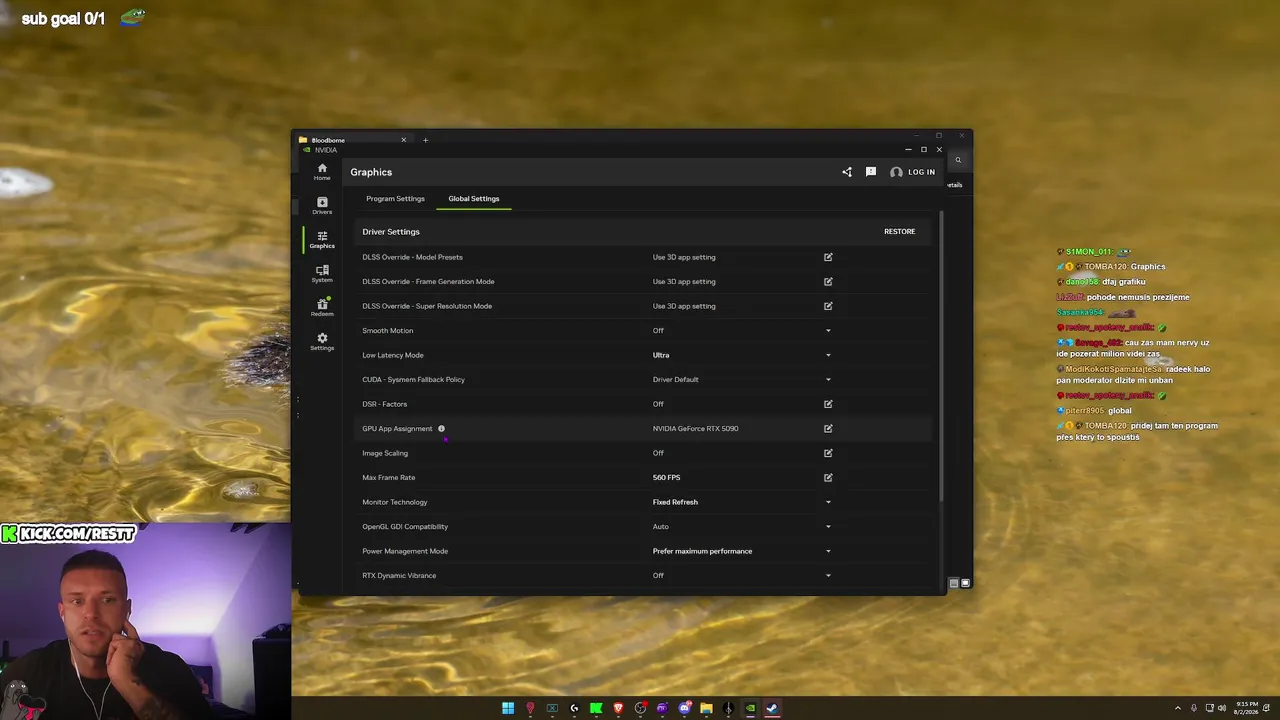
Task: Open NVIDIA app Settings gear
Action: (x=322, y=341)
